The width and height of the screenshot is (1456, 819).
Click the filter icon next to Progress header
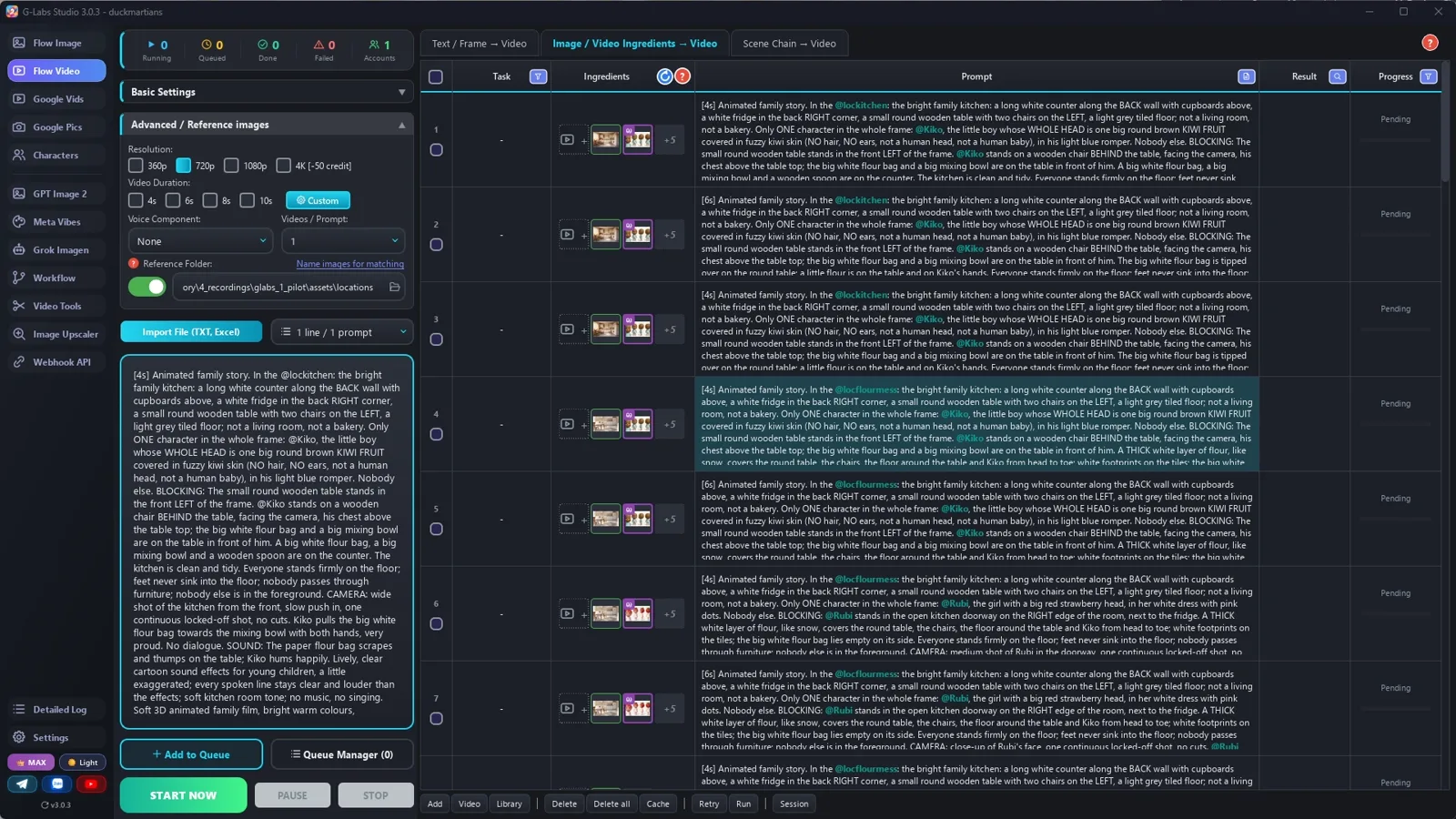coord(1428,76)
